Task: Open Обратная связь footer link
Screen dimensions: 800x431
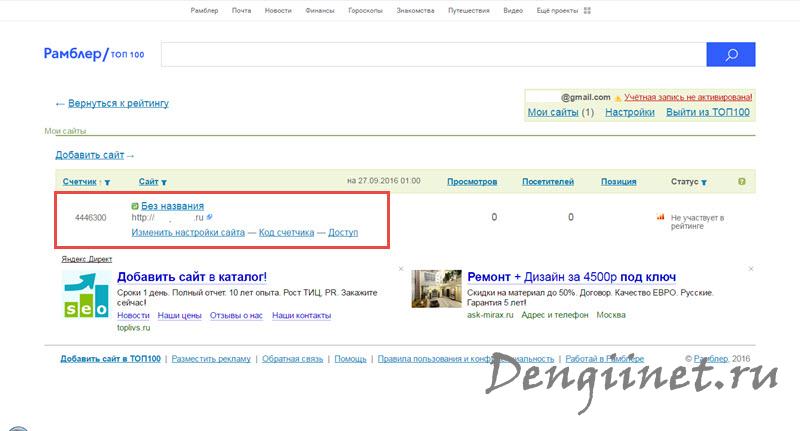Action: (x=292, y=359)
